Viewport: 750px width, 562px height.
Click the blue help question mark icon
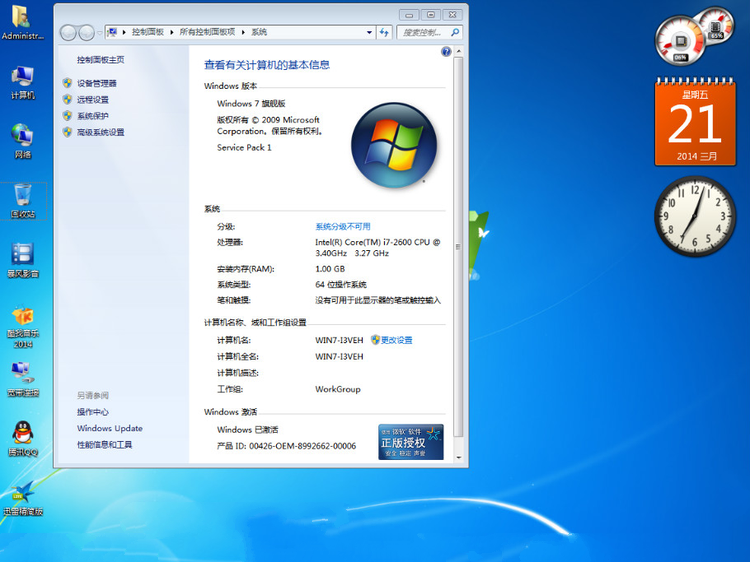pos(446,51)
